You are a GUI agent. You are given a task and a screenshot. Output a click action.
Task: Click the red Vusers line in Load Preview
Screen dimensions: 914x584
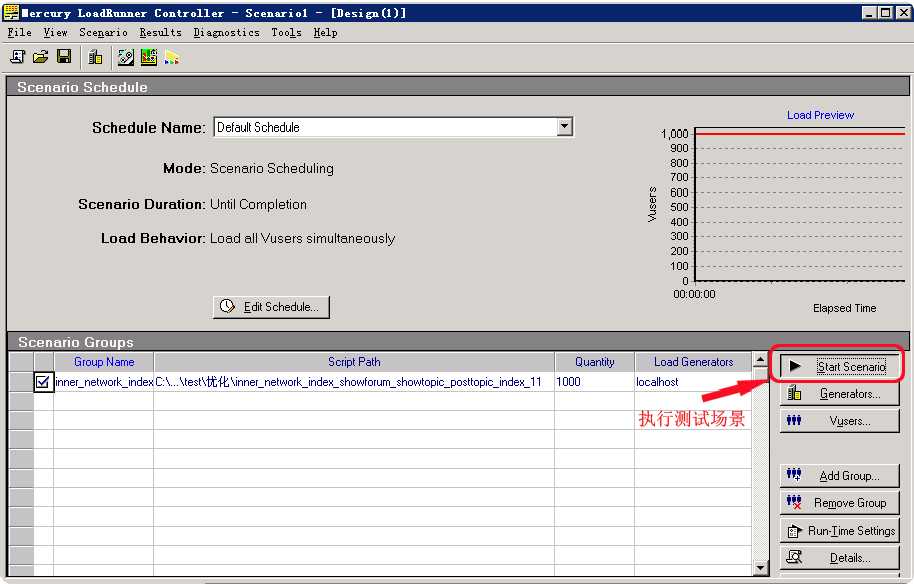(800, 133)
